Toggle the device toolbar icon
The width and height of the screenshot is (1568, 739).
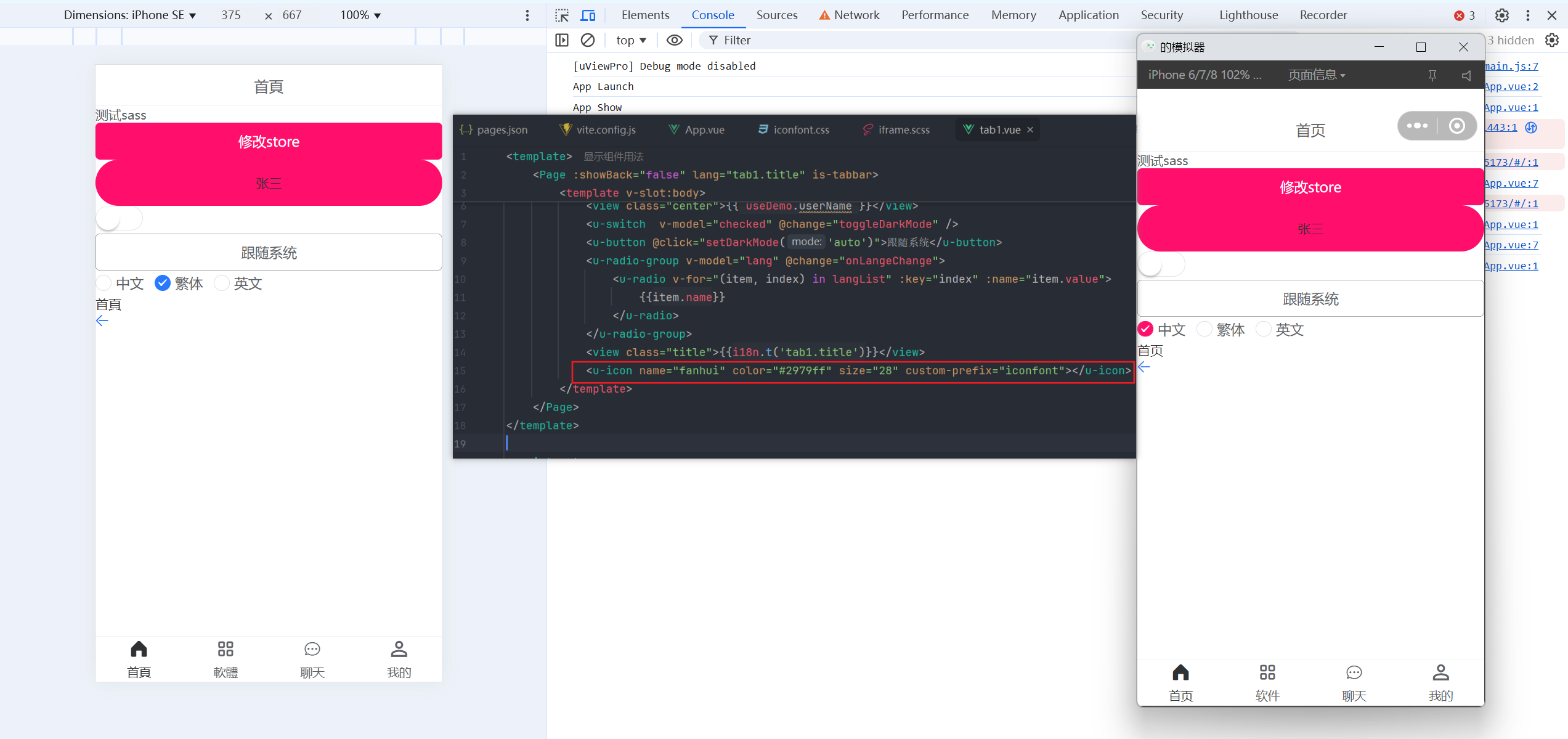click(588, 15)
